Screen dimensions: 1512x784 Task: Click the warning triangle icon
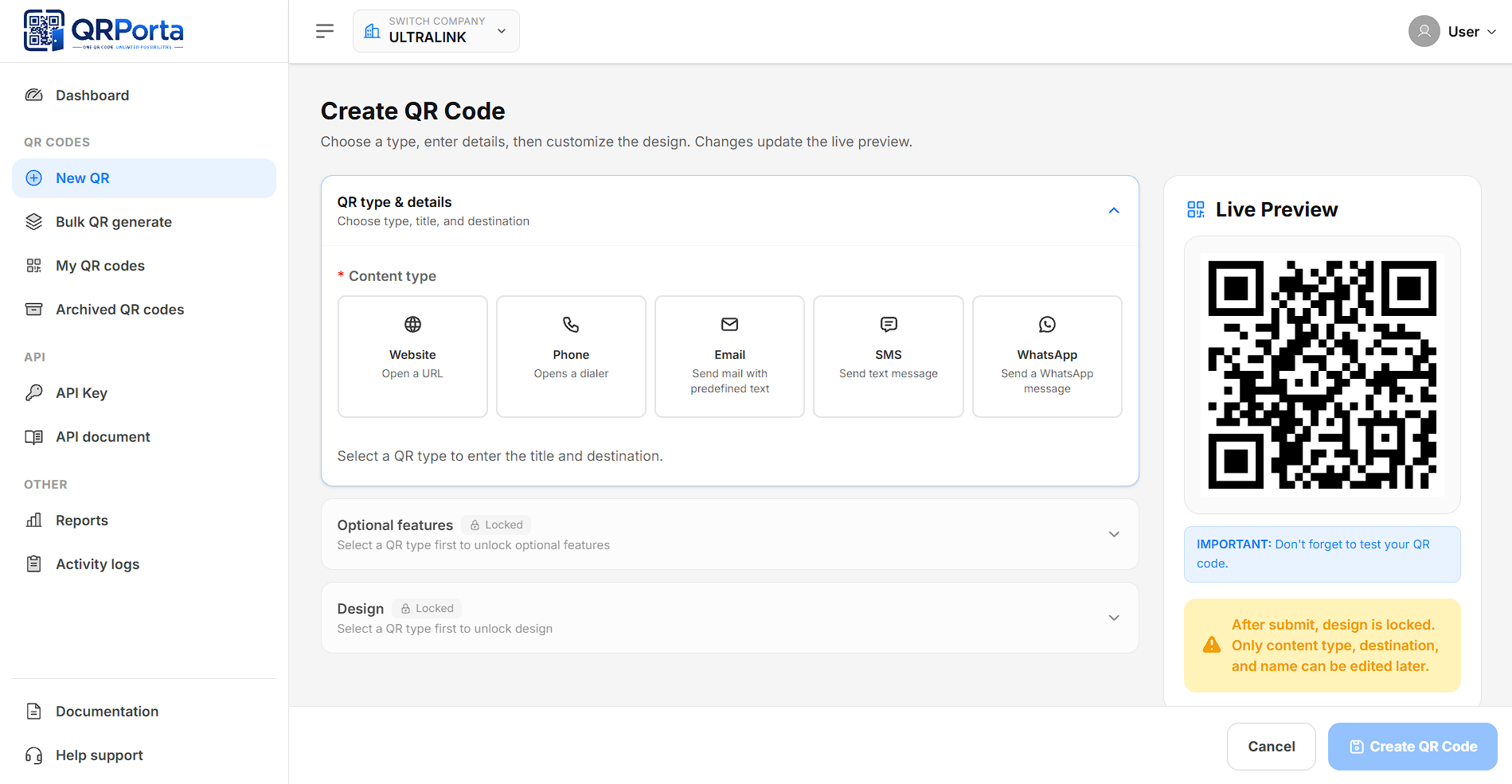(x=1212, y=645)
